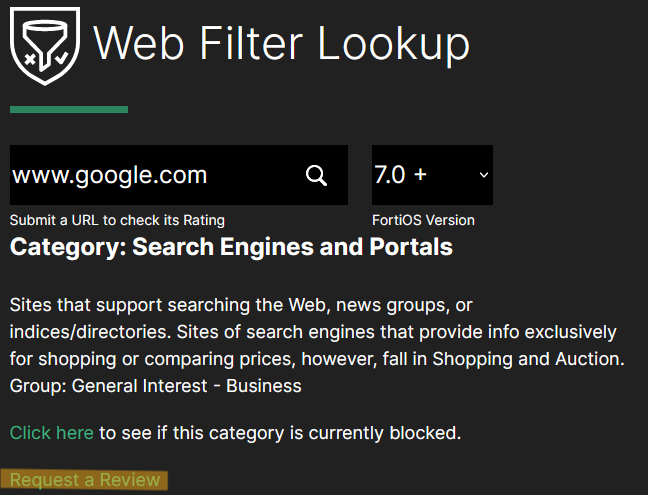Click the description line starting Sites that support
648x495 pixels.
pos(240,304)
